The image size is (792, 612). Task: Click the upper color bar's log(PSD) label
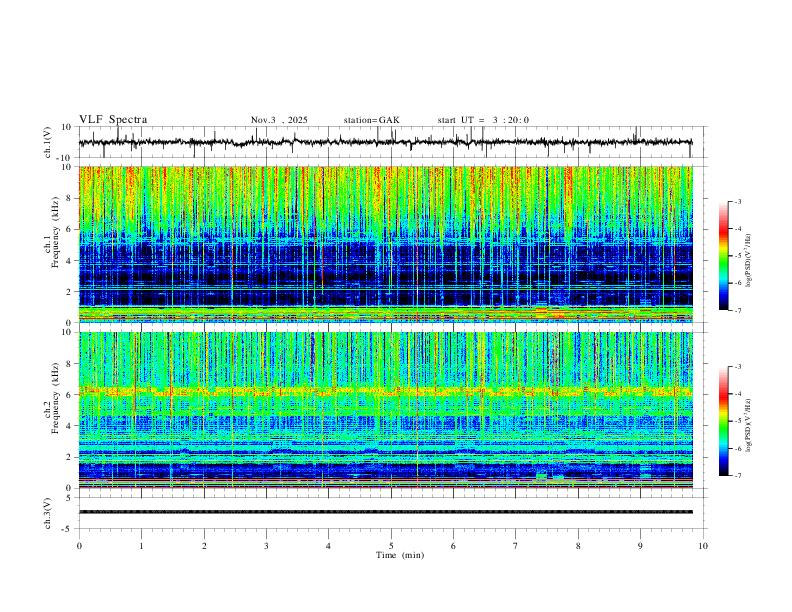(x=748, y=261)
